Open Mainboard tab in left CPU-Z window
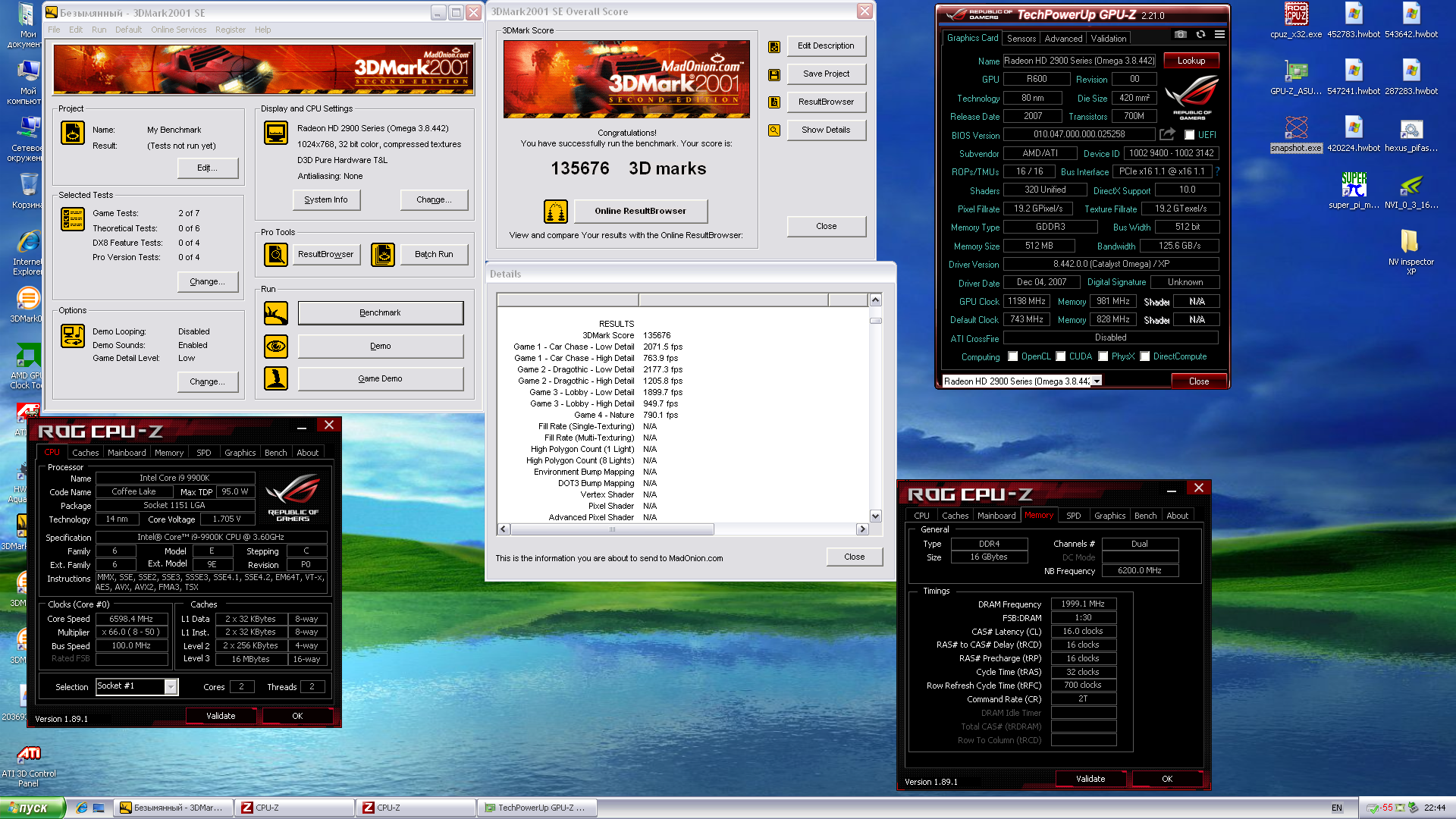The image size is (1456, 819). [127, 453]
